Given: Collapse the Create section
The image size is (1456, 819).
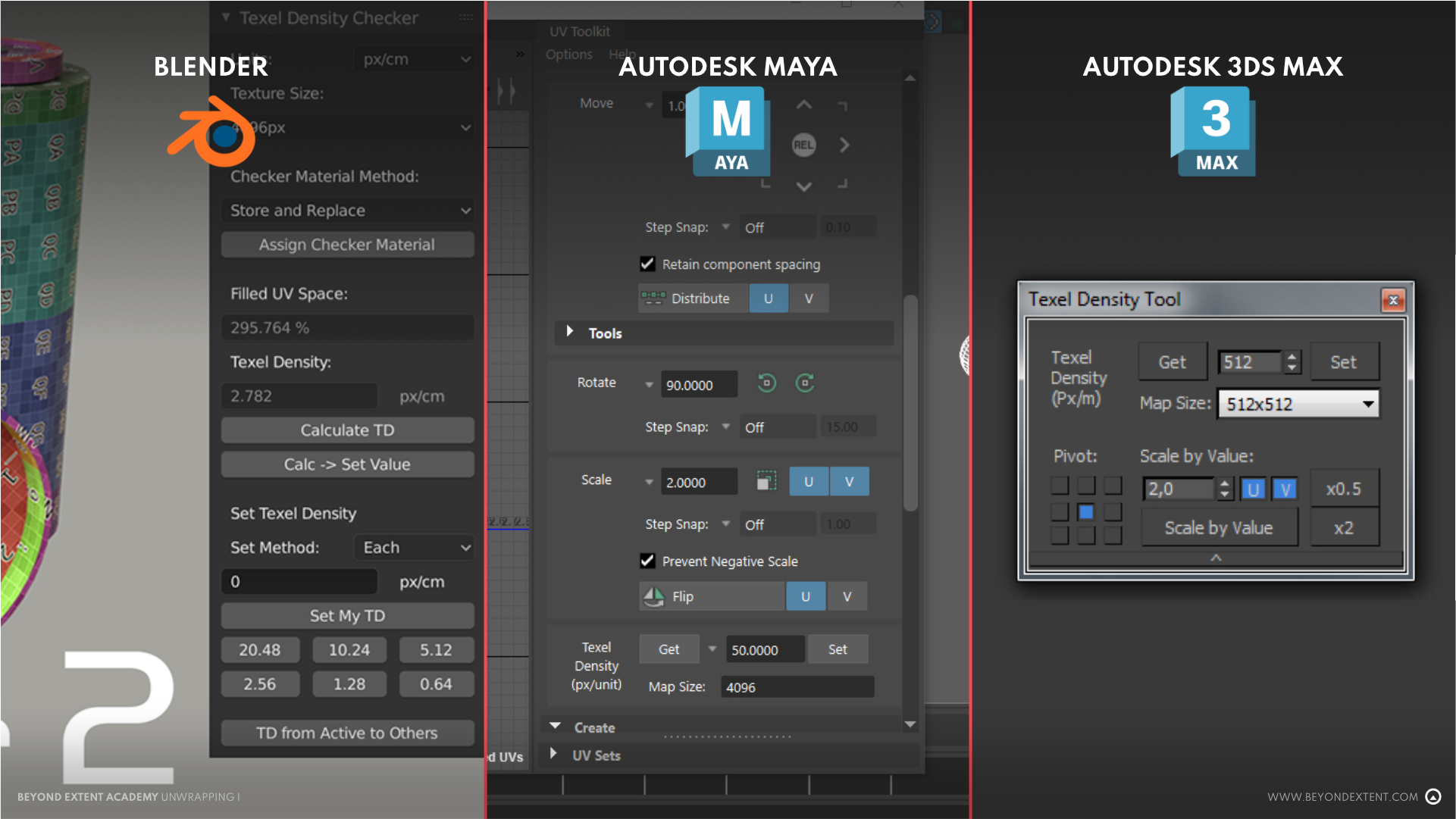Looking at the screenshot, I should 556,727.
